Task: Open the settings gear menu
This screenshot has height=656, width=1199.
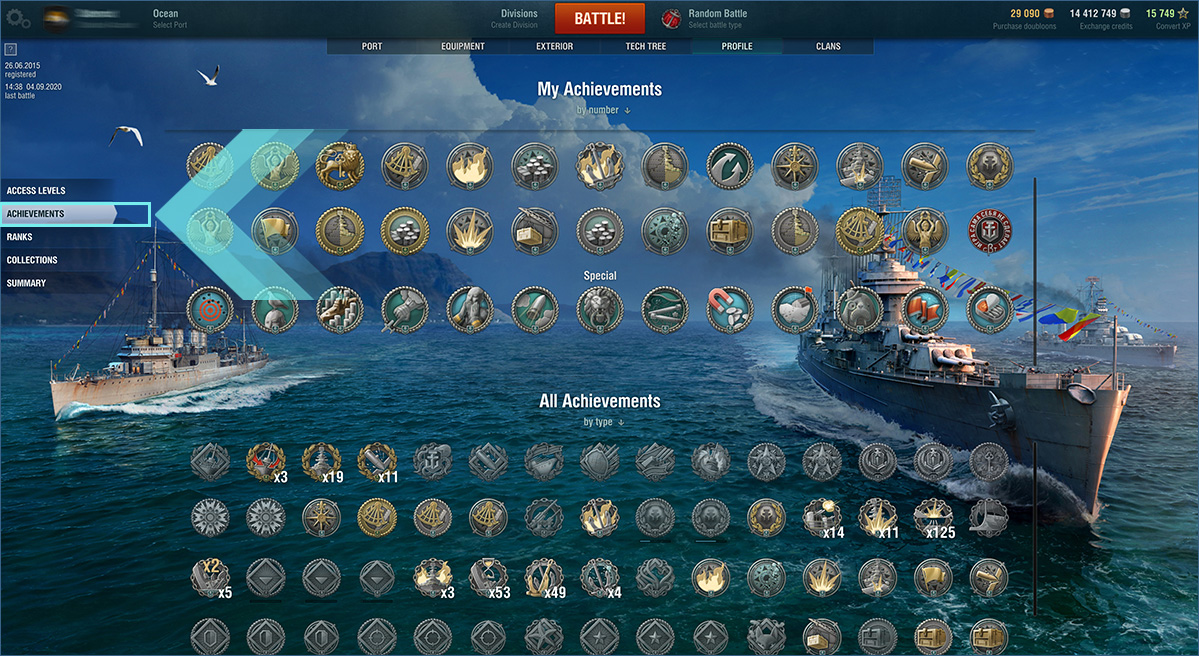Action: pyautogui.click(x=18, y=18)
